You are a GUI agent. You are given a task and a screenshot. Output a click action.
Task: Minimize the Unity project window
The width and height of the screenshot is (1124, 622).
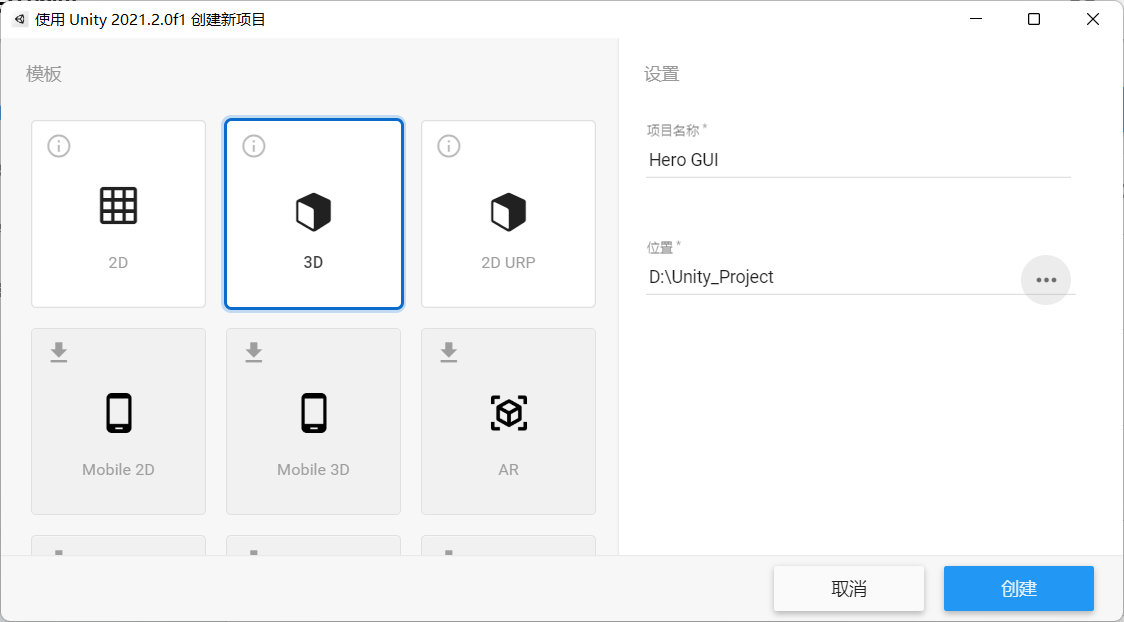(x=975, y=19)
